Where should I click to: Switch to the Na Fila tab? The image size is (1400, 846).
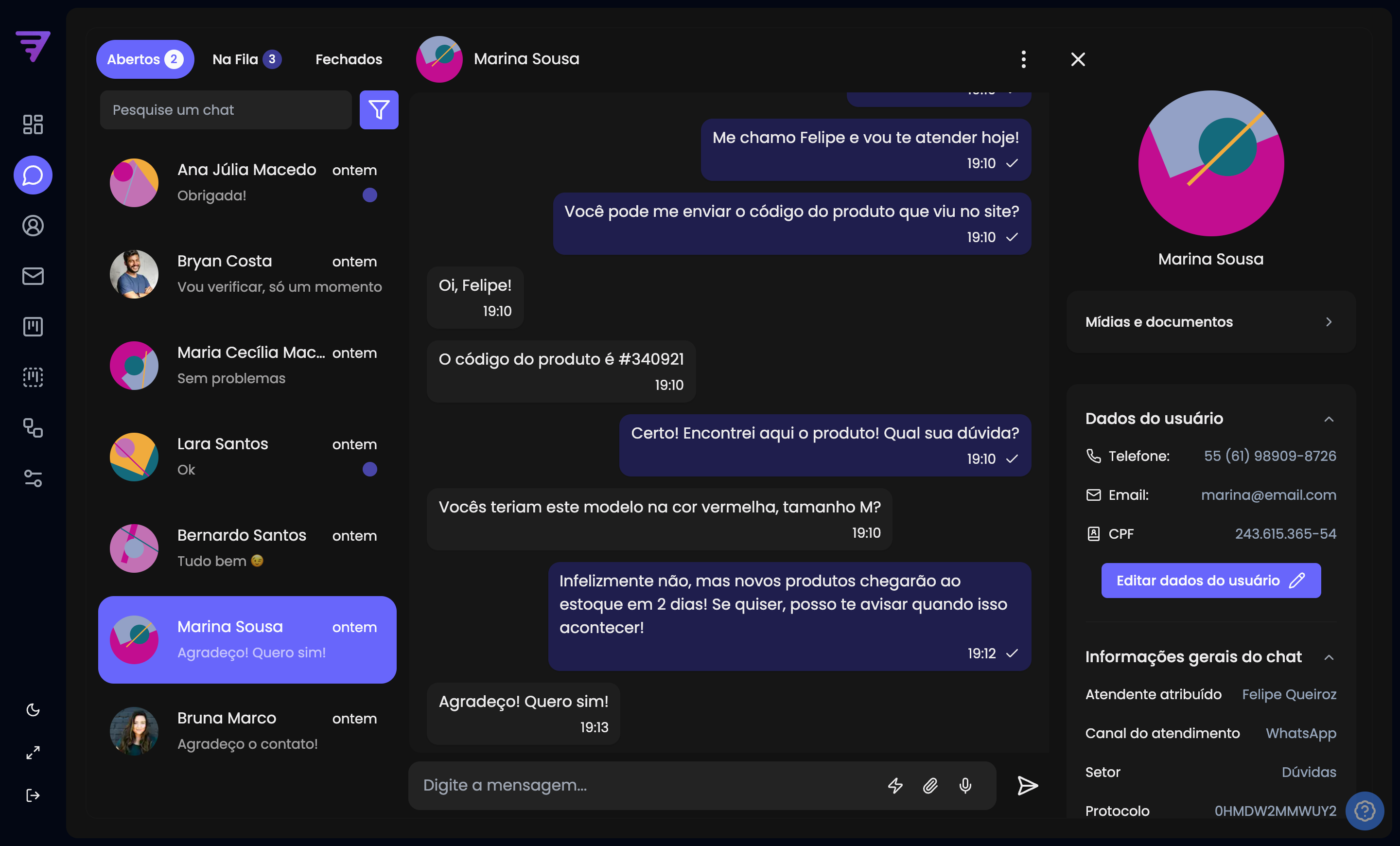coord(246,59)
